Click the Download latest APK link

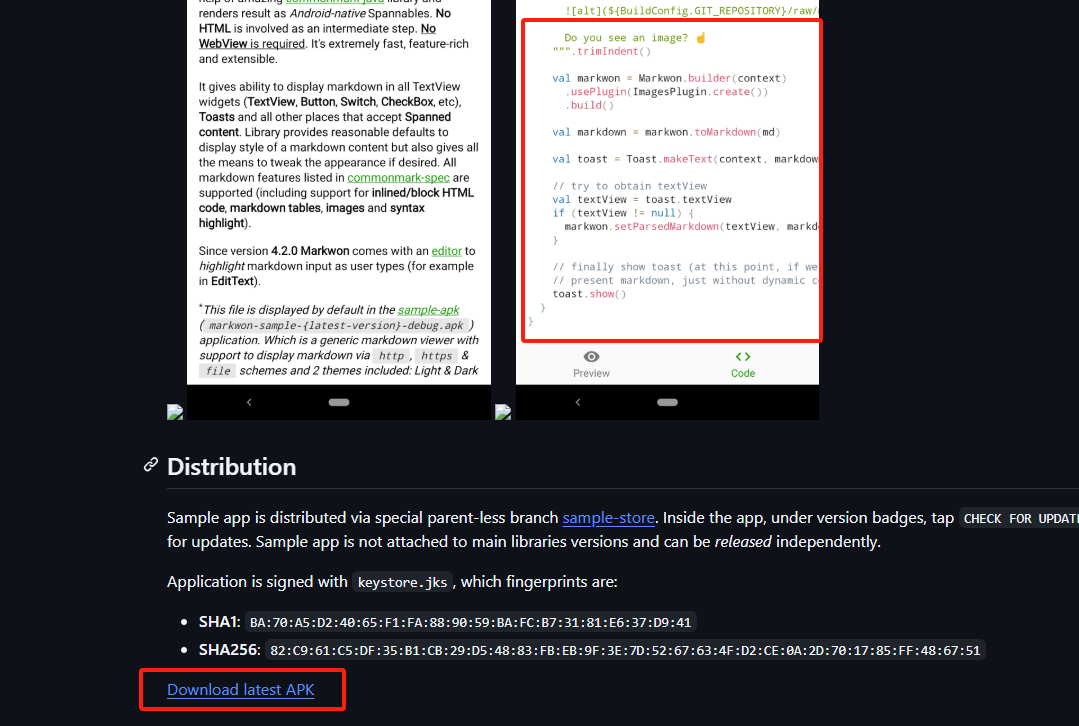click(240, 690)
